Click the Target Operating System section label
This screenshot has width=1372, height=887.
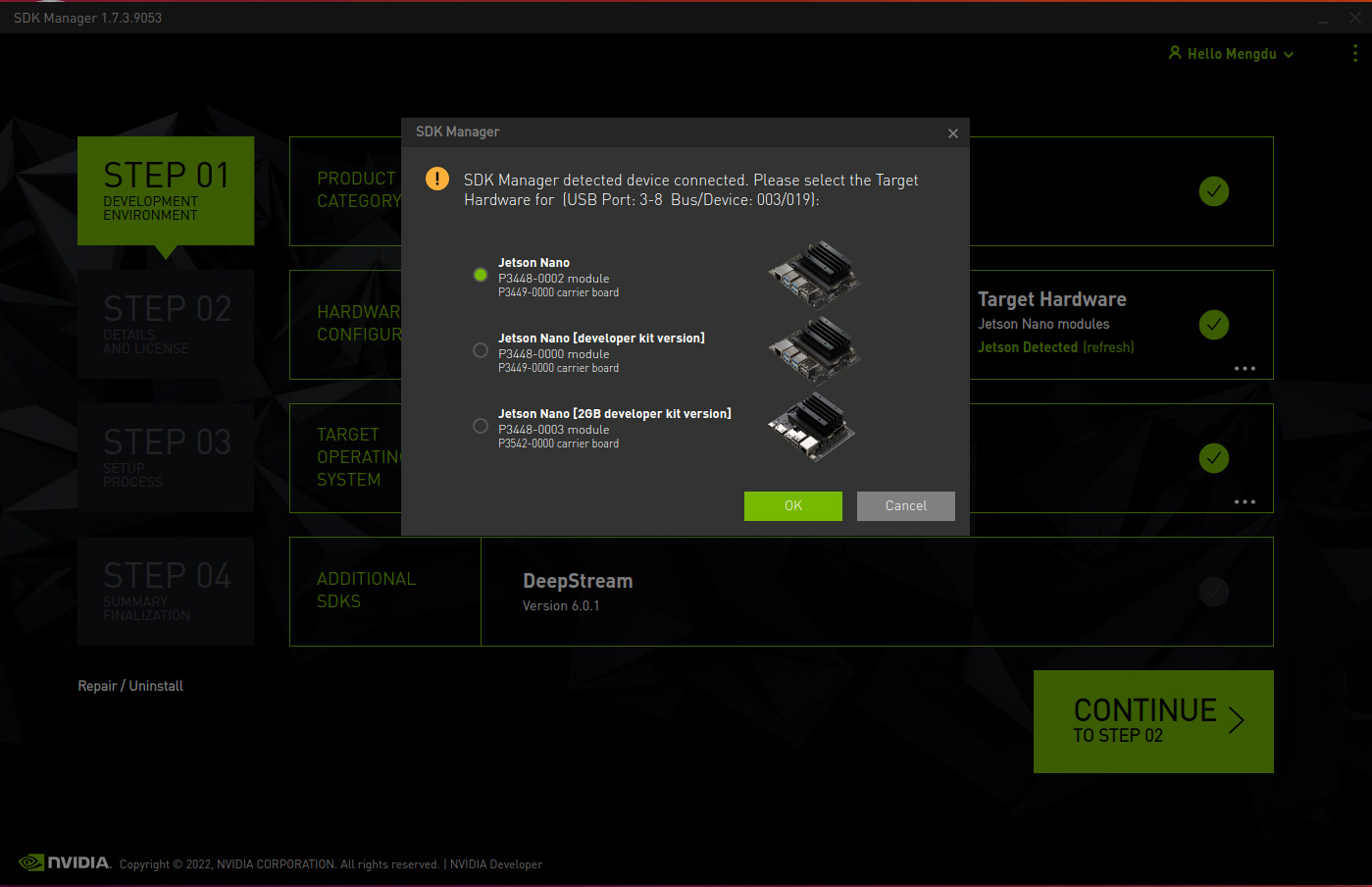(359, 457)
